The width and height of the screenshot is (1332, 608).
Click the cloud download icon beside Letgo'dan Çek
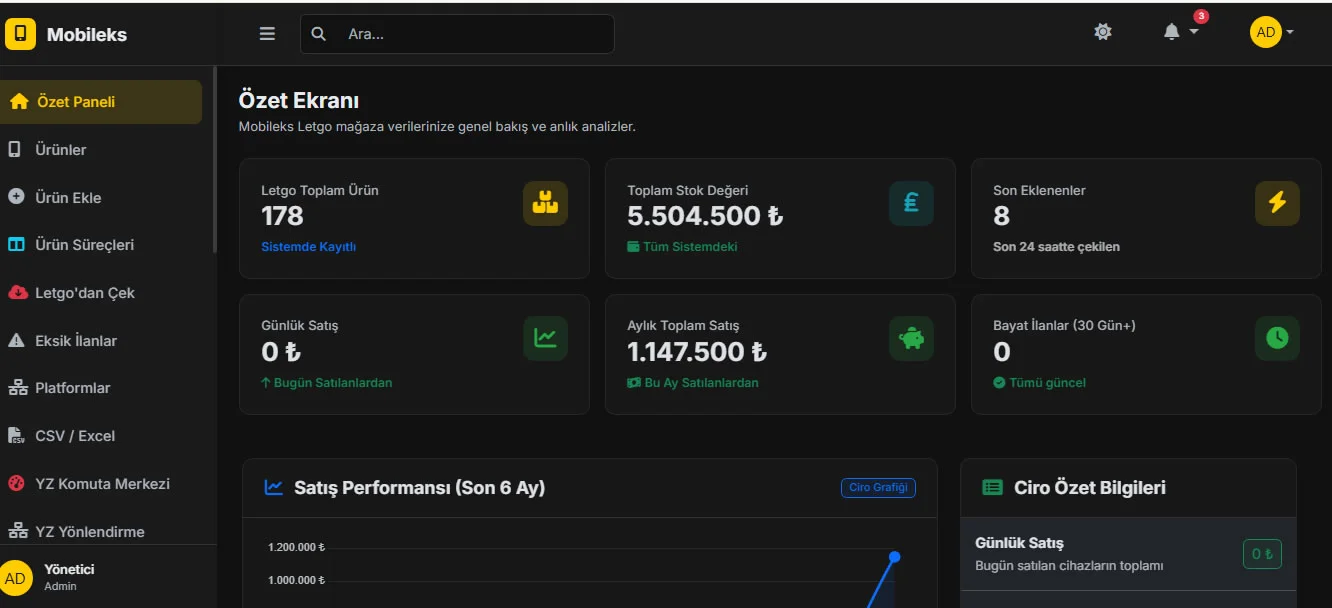click(17, 293)
